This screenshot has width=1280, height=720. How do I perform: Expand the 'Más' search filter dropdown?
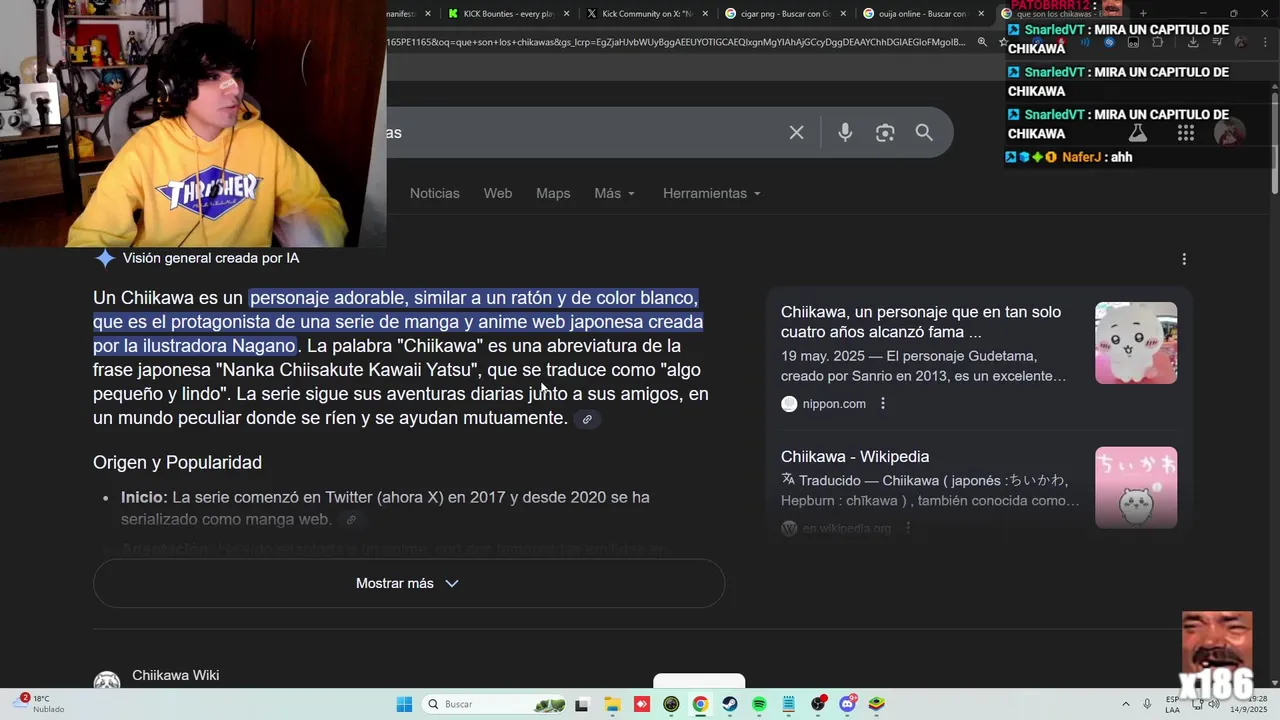[x=614, y=193]
